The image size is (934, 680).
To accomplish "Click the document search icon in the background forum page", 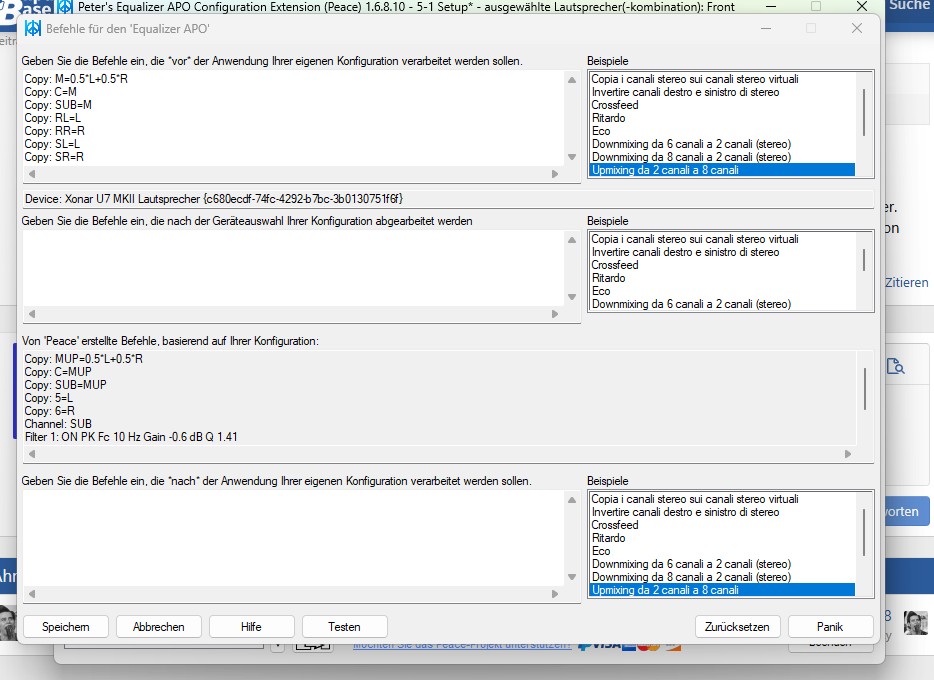I will [895, 366].
